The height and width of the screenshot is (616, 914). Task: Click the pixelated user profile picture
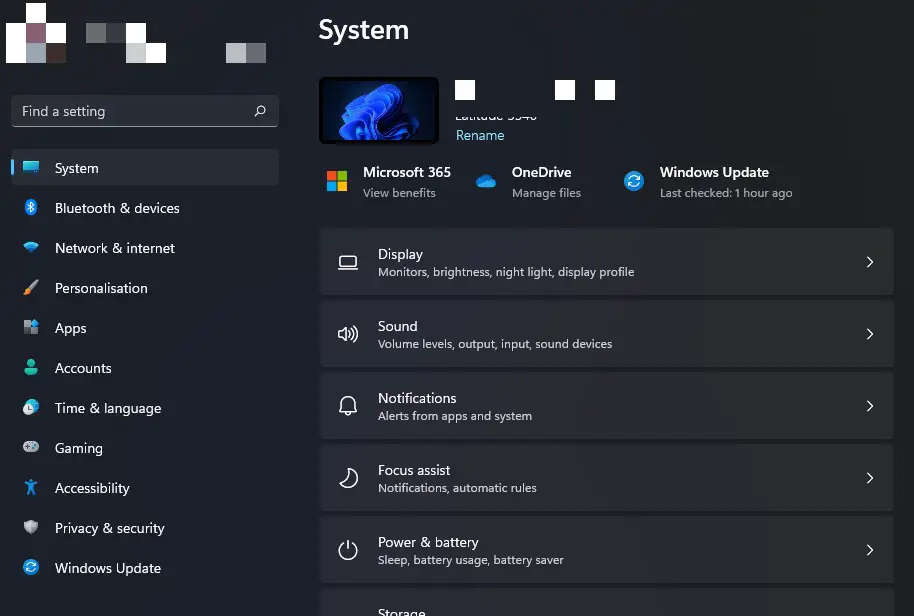[36, 33]
